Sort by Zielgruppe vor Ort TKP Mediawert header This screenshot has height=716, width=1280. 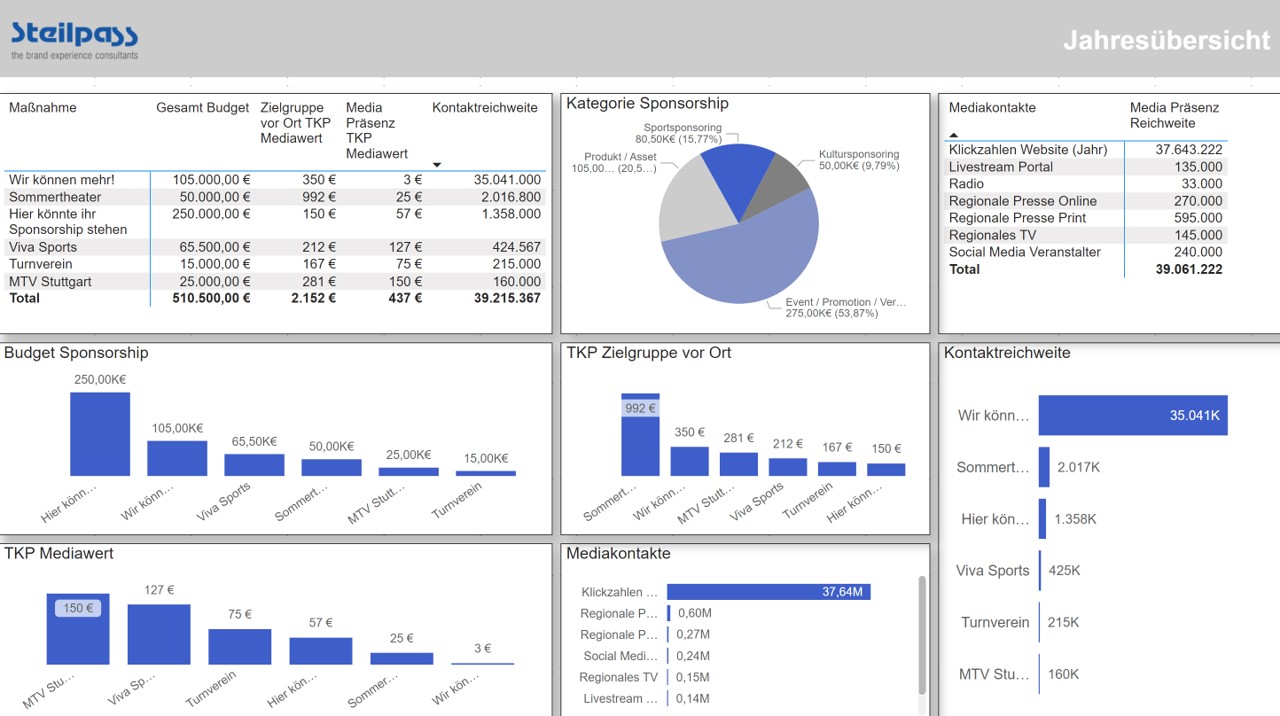coord(295,123)
